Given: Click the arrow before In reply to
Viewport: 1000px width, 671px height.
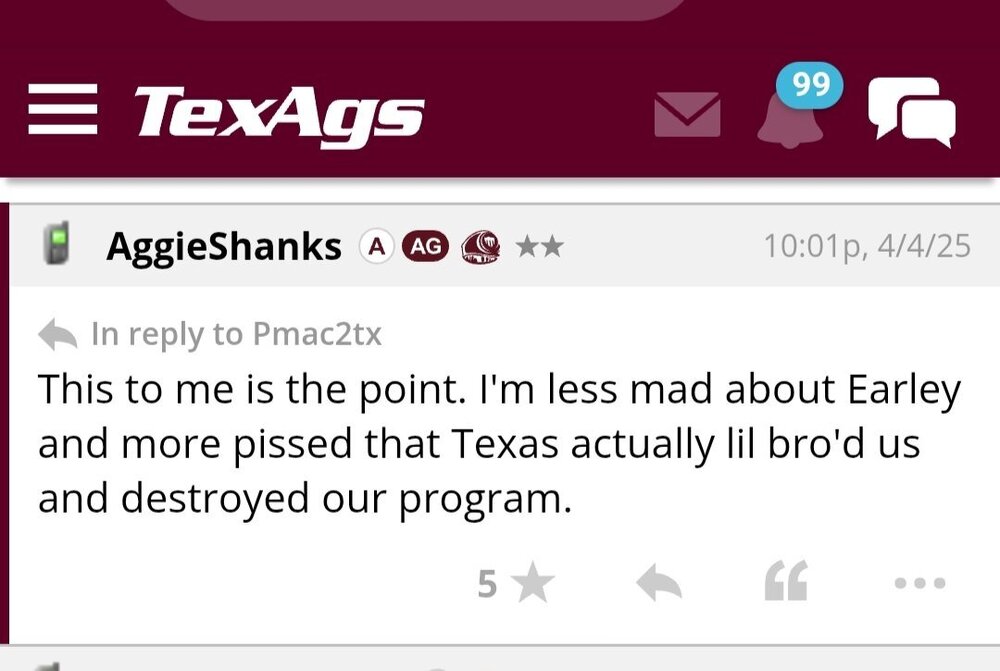Looking at the screenshot, I should pos(58,335).
